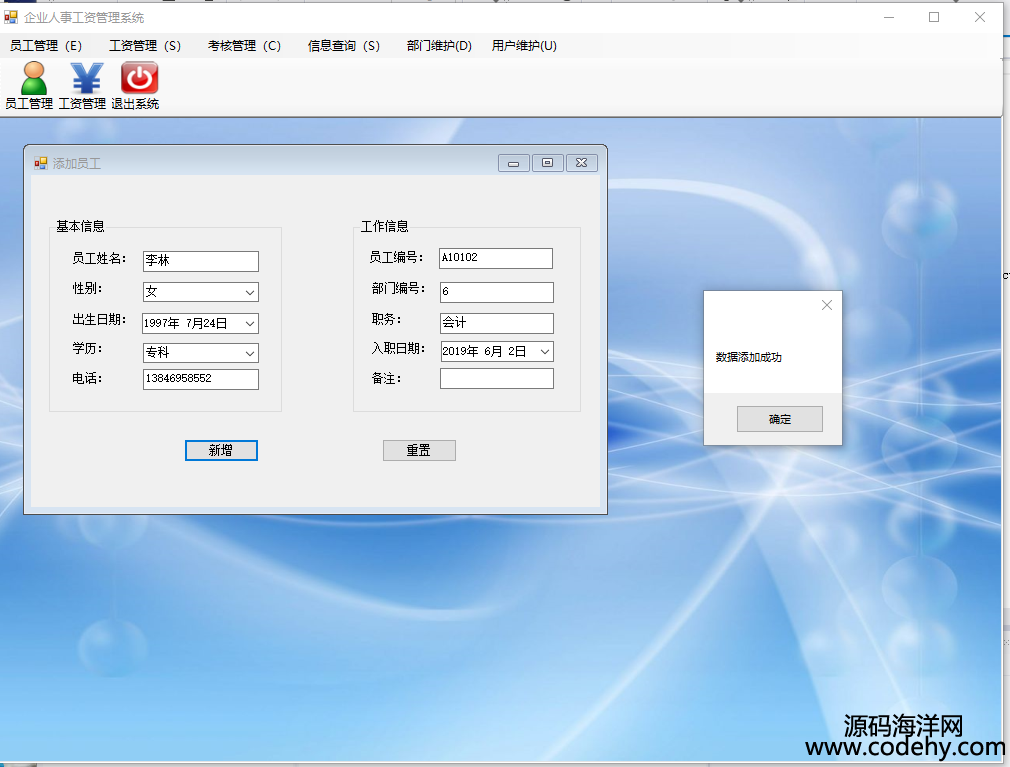Close the 添加员工 child window
1010x767 pixels.
581,163
